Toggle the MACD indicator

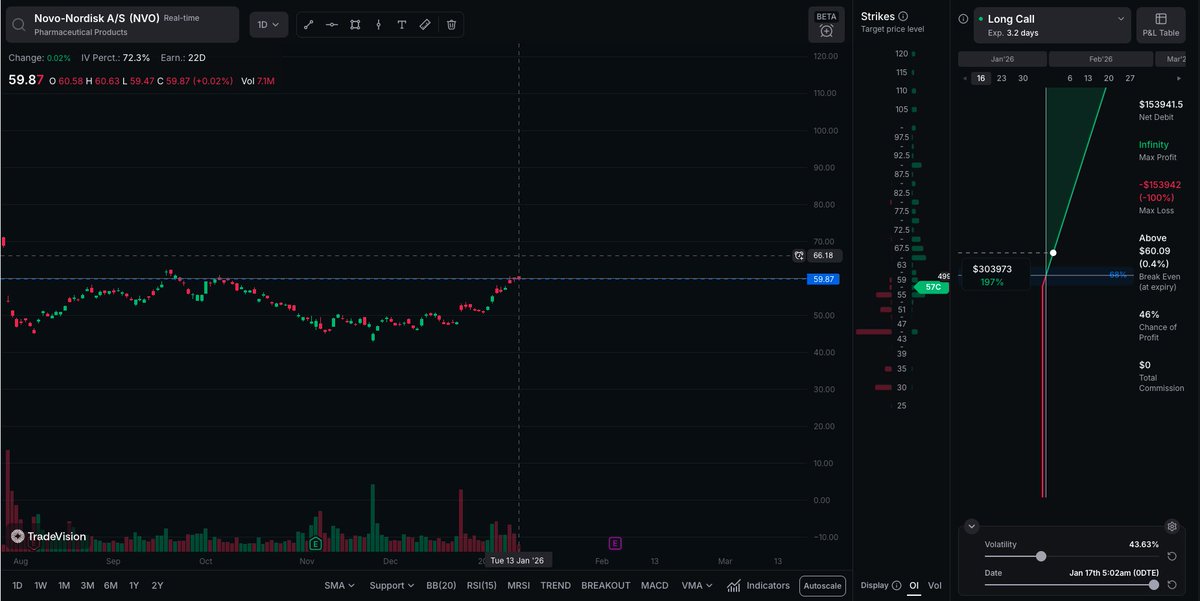[655, 585]
